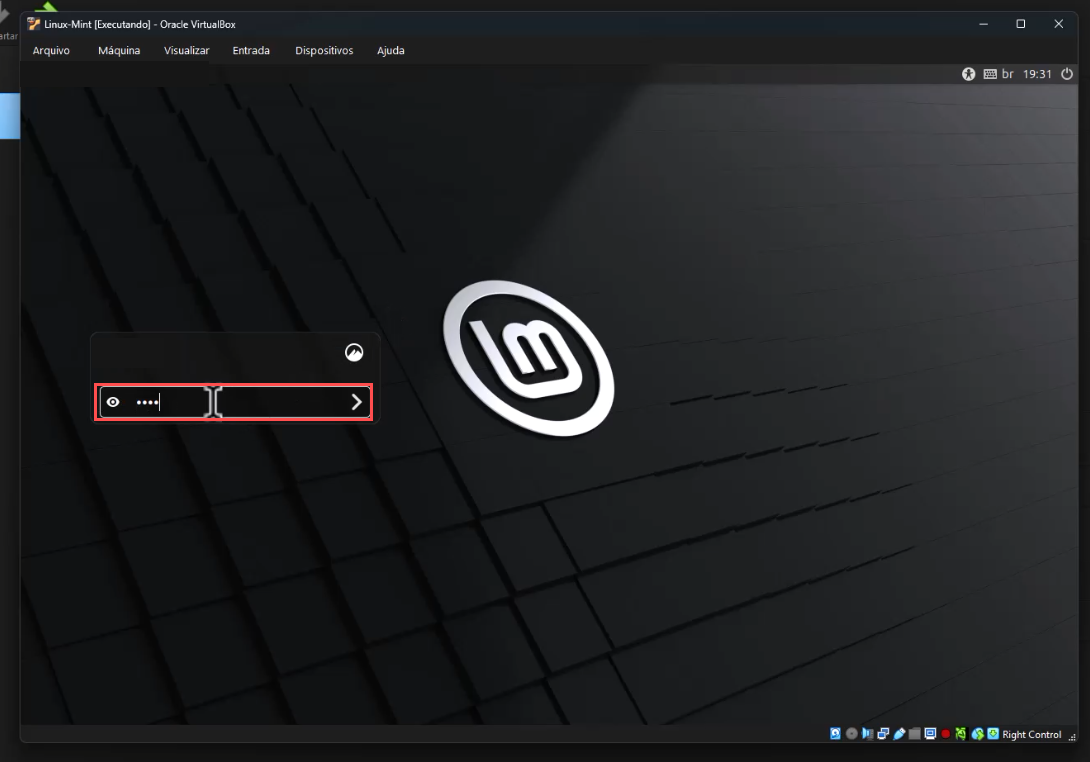Click the virtual display status icon
The height and width of the screenshot is (762, 1090).
[x=930, y=733]
